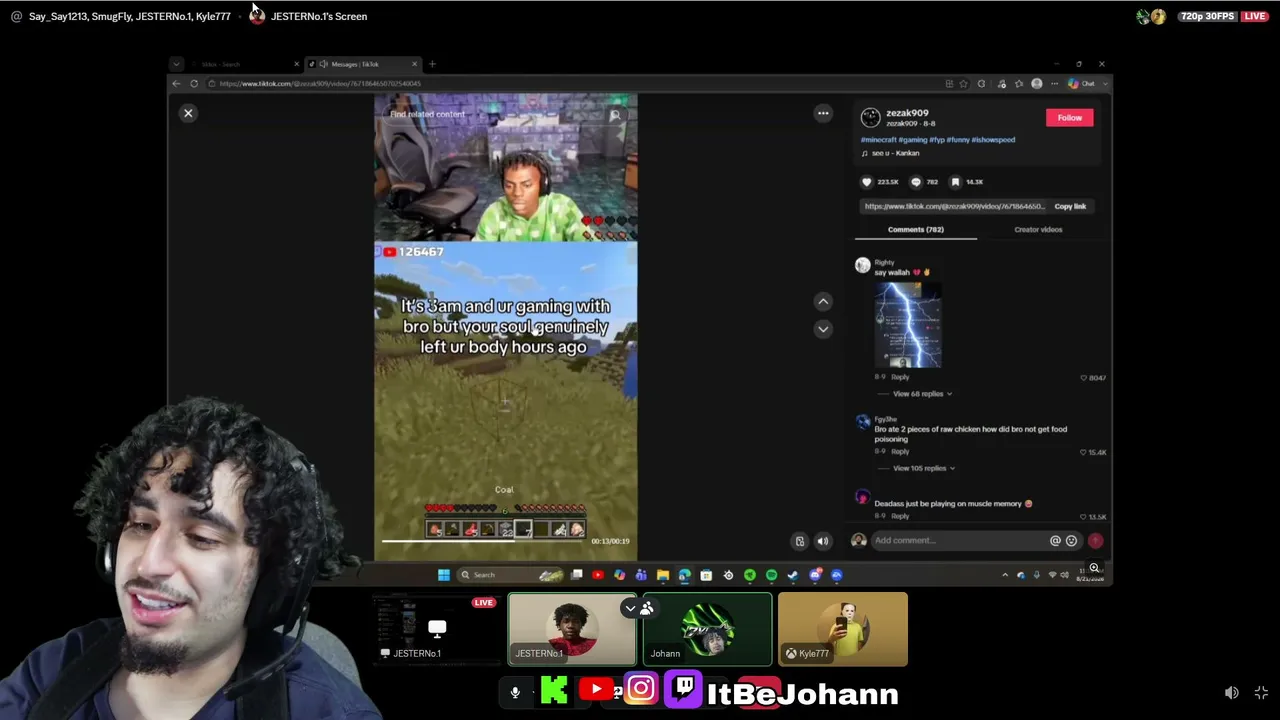The width and height of the screenshot is (1280, 720).
Task: Open zezak909 username link
Action: click(x=907, y=113)
